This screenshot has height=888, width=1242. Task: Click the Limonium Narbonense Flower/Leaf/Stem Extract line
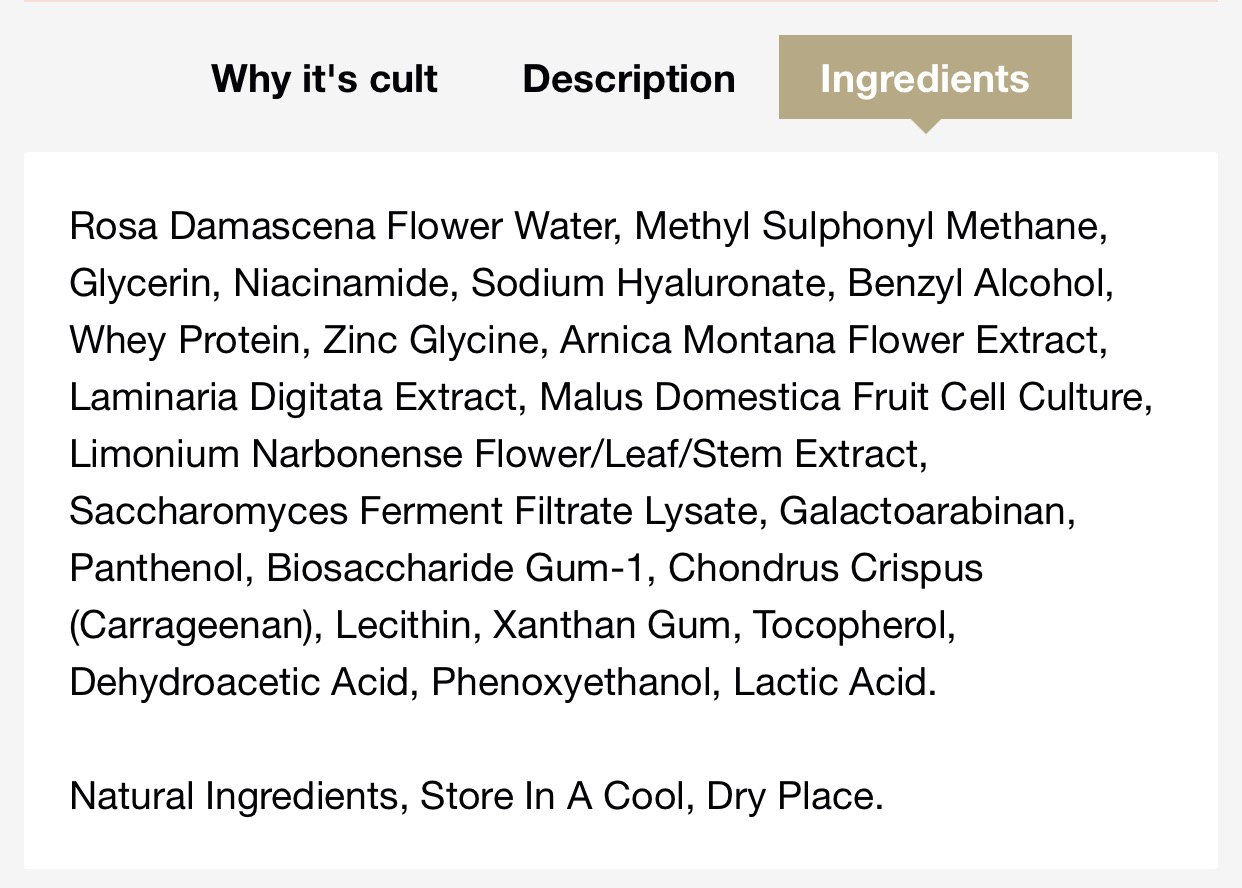(x=495, y=454)
